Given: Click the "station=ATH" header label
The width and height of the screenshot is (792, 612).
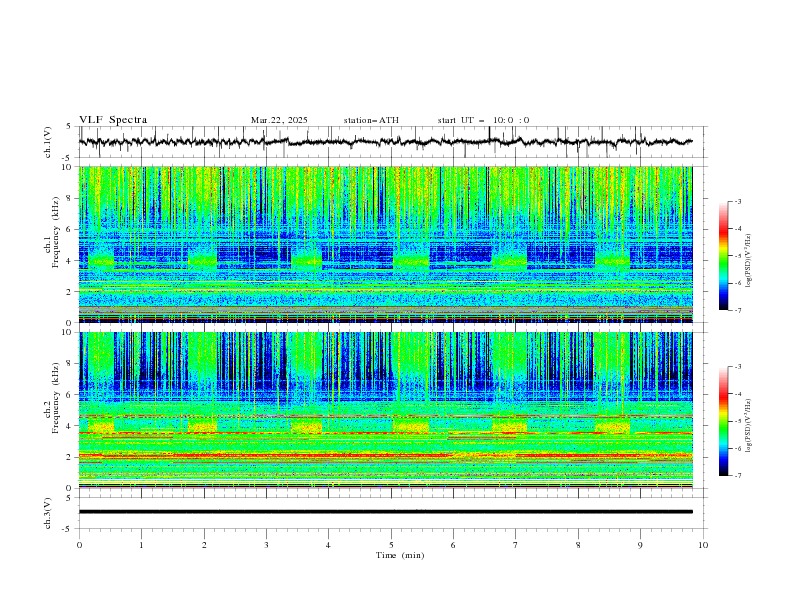Looking at the screenshot, I should [x=371, y=120].
